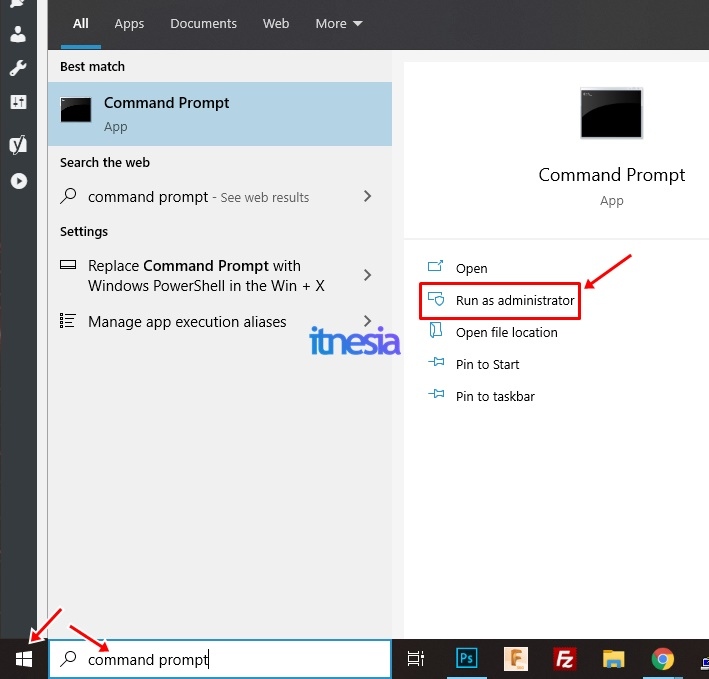Open FileZilla from the taskbar
This screenshot has width=709, height=679.
(x=565, y=659)
